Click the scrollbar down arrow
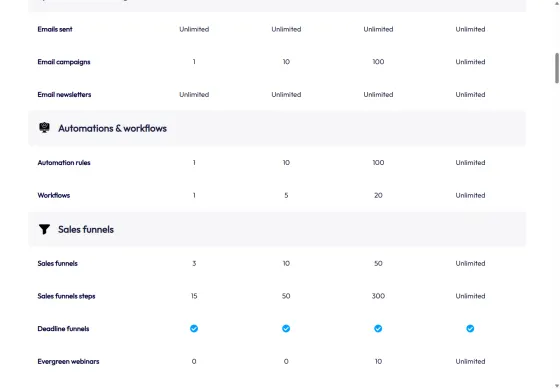 point(557,385)
